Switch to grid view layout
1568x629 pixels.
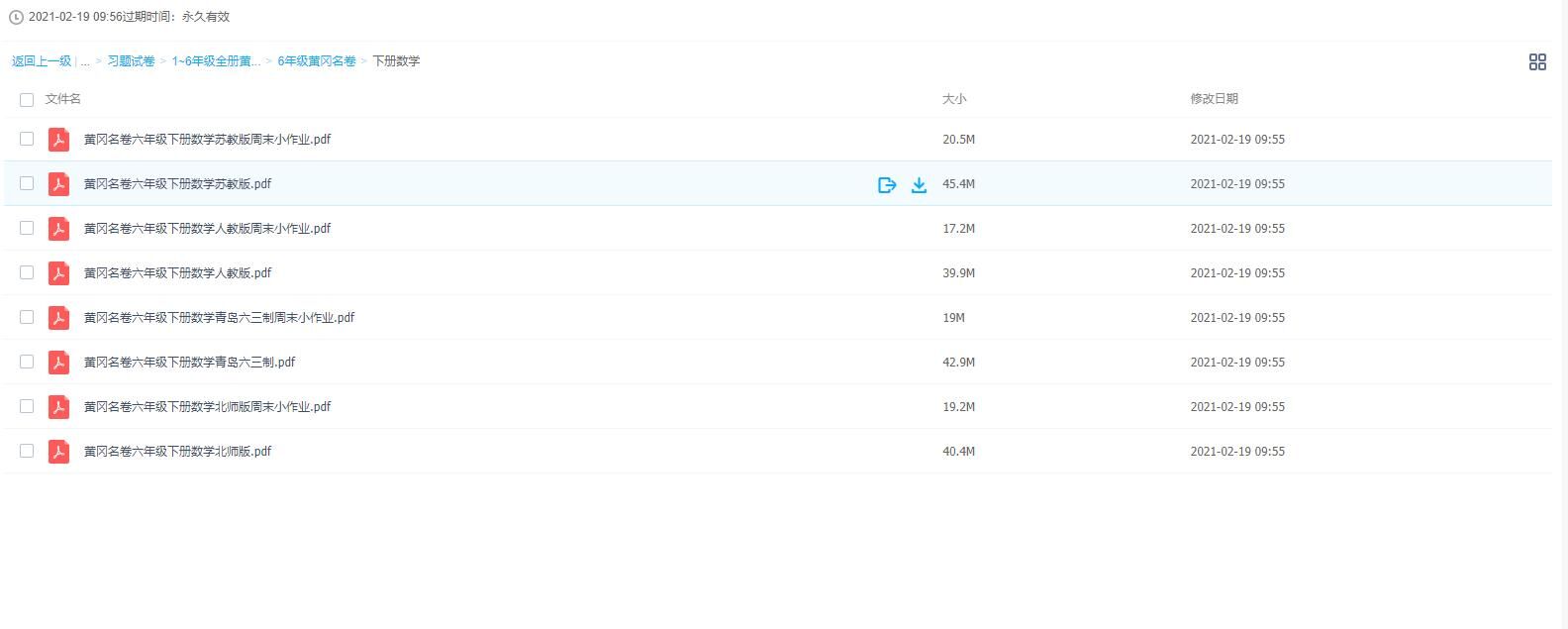pos(1537,62)
